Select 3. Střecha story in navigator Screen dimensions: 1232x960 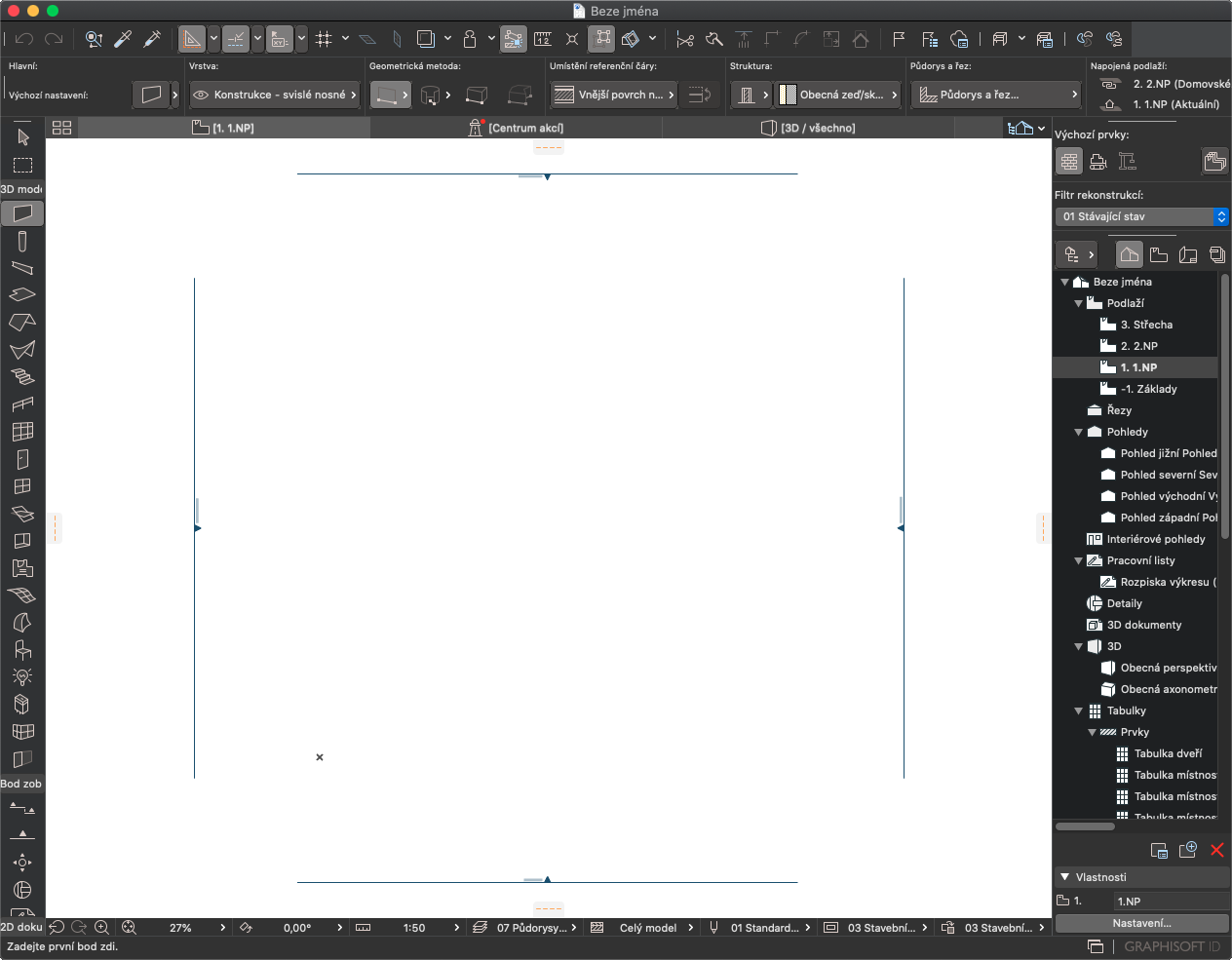tap(1145, 325)
